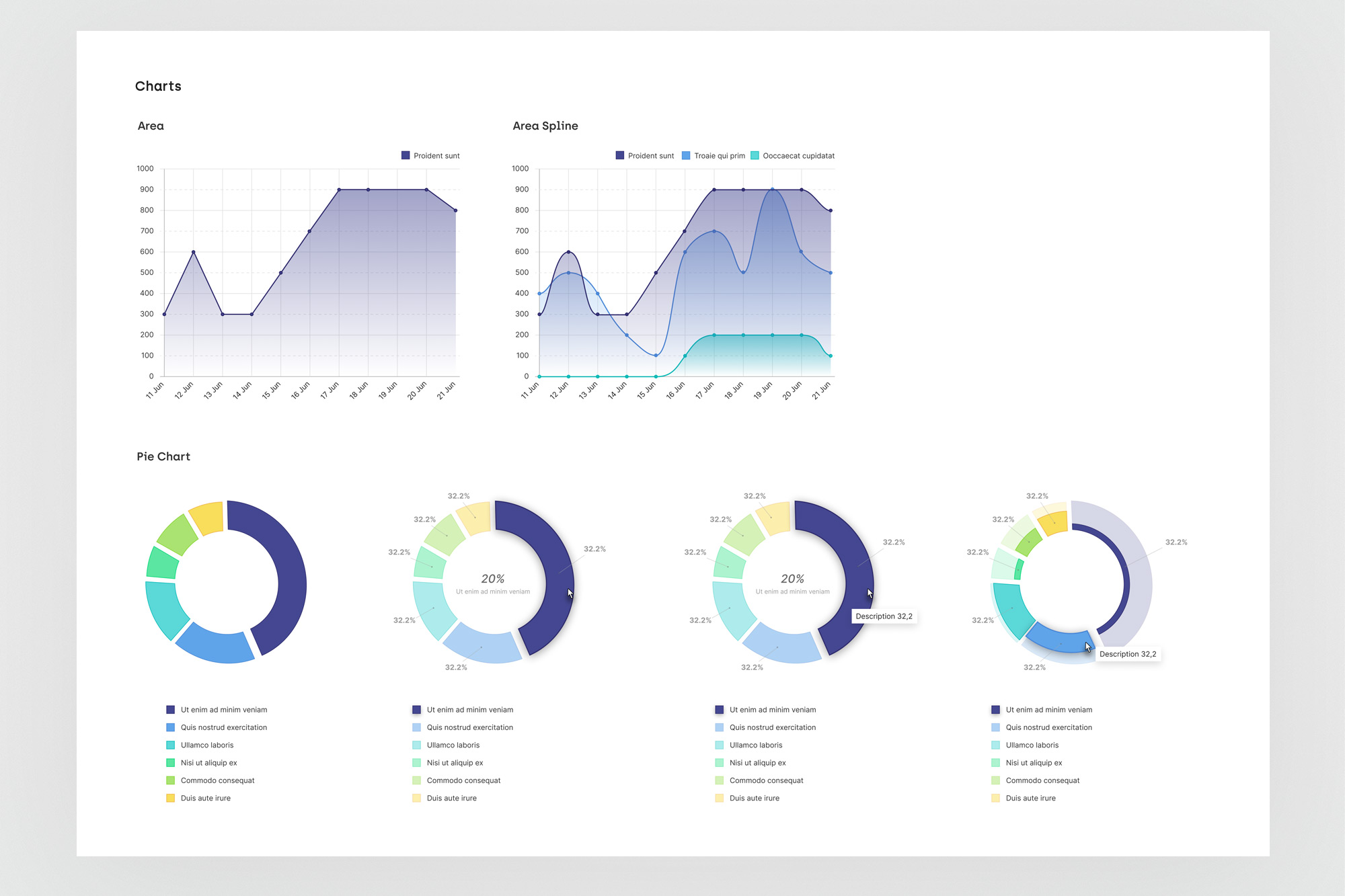Toggle 'Troaie qui prim' legend series
Viewport: 1345px width, 896px height.
pos(719,156)
